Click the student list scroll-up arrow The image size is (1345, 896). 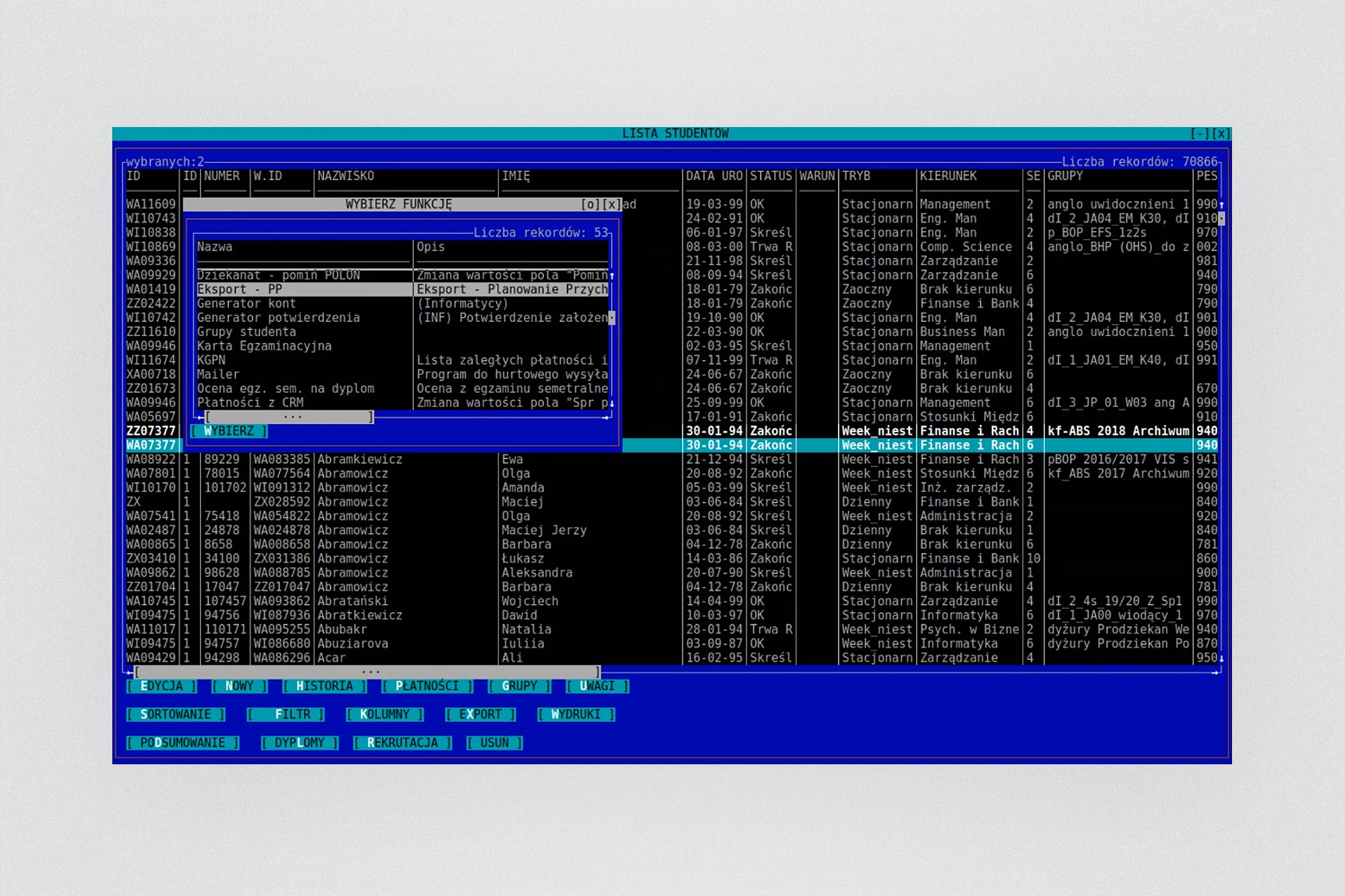point(1221,204)
